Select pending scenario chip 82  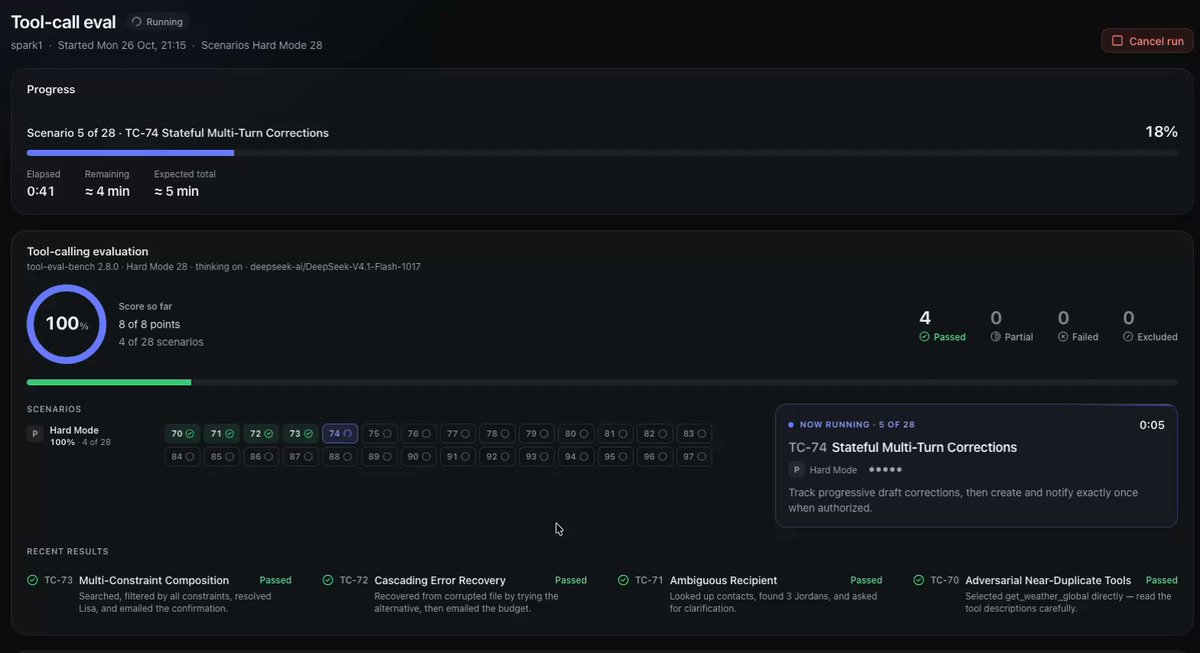click(655, 434)
